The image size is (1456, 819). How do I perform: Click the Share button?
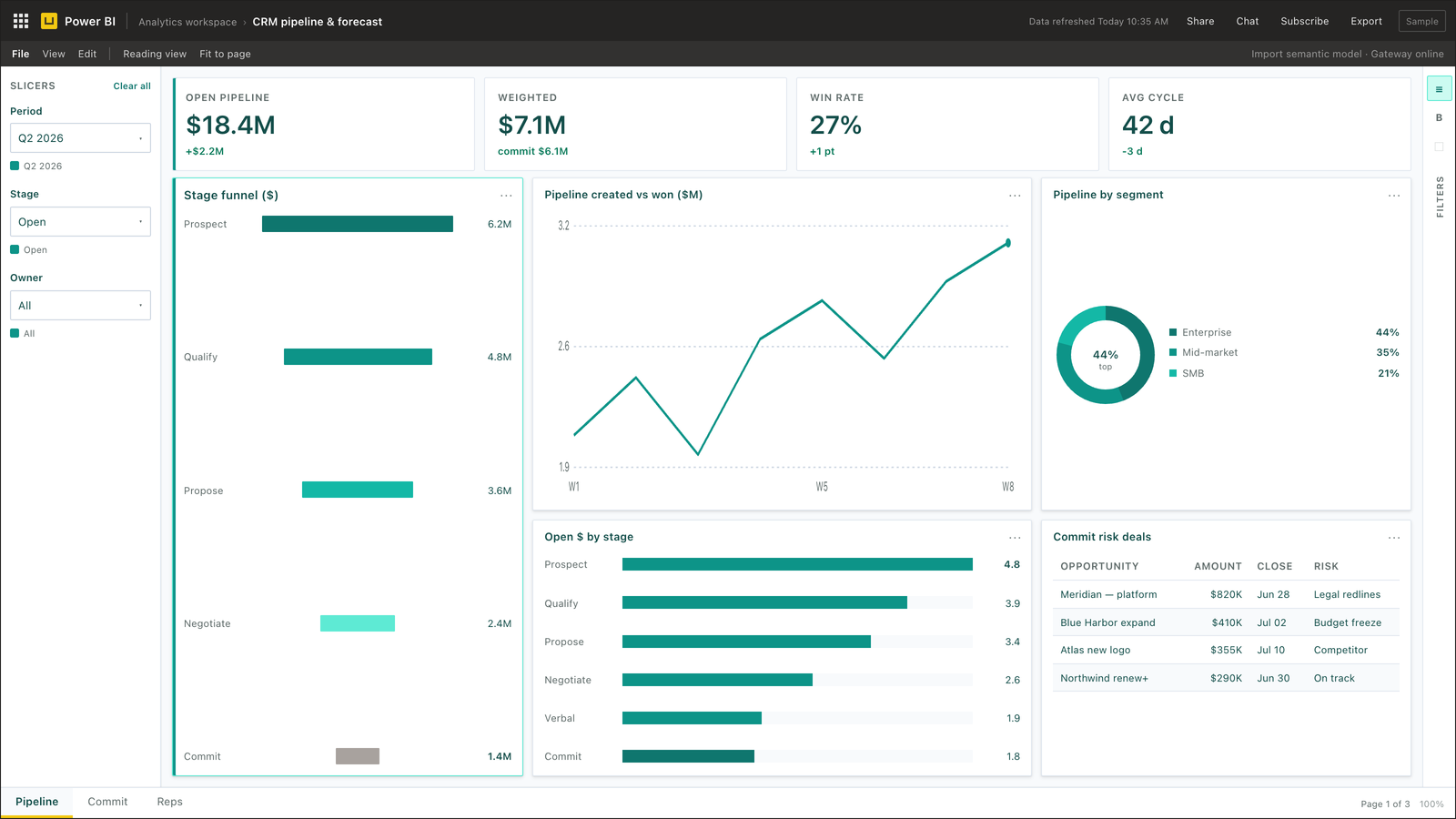[1200, 21]
